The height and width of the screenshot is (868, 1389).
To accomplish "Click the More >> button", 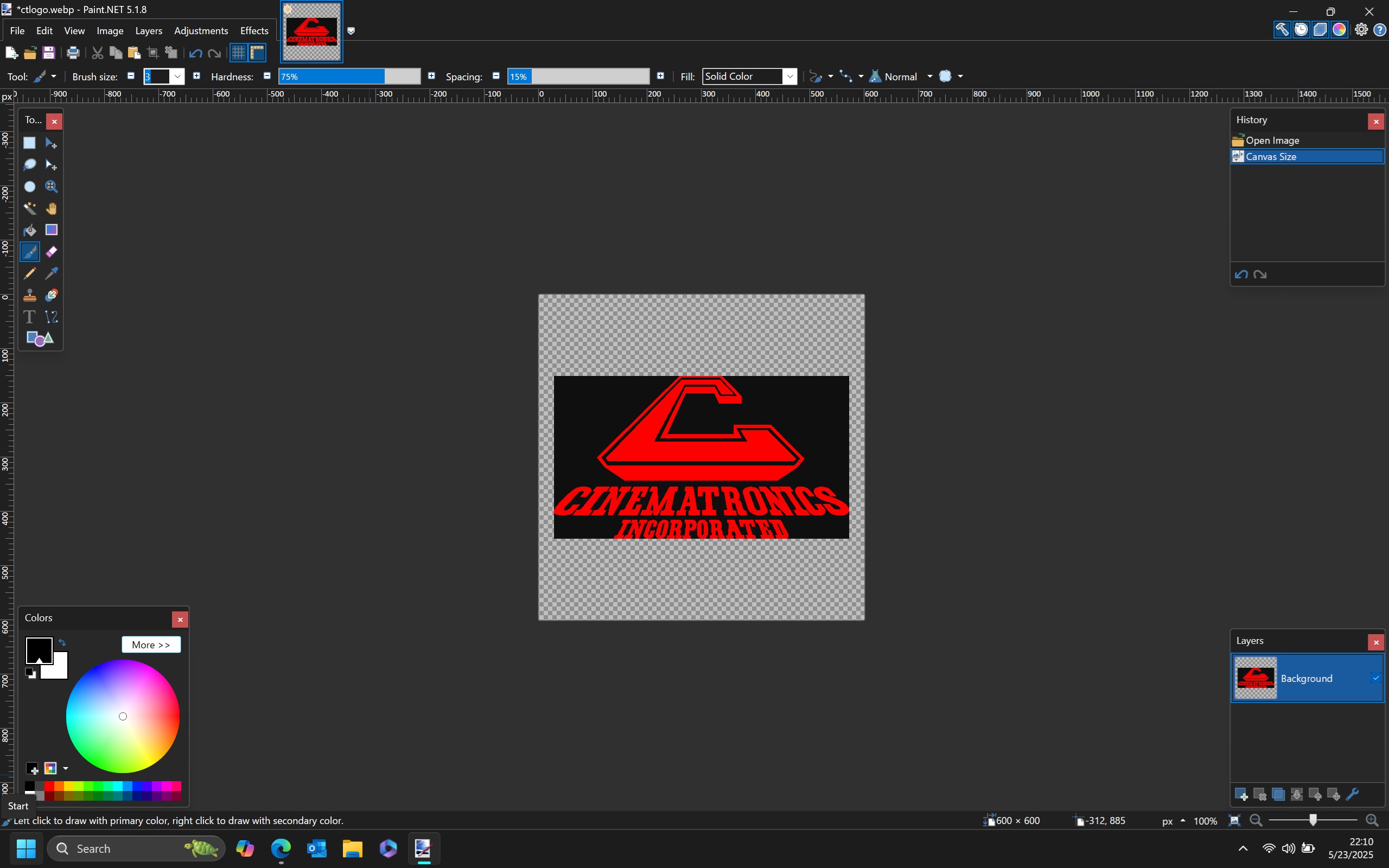I will [151, 644].
